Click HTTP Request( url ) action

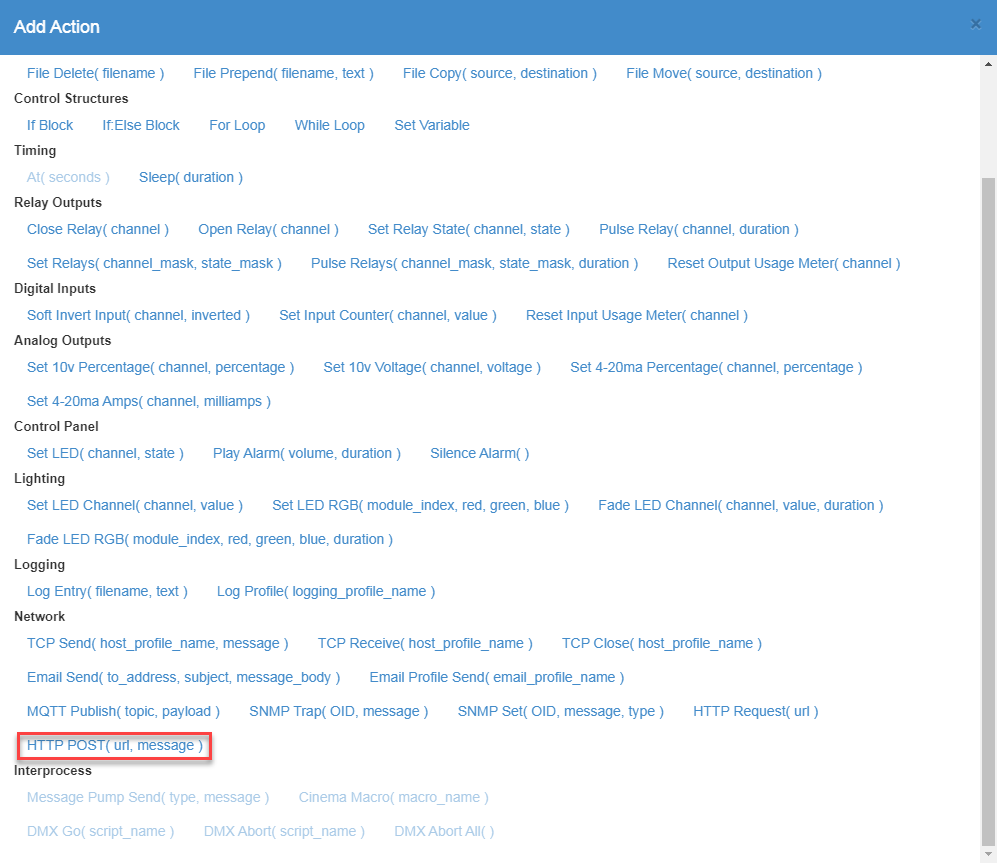[755, 712]
